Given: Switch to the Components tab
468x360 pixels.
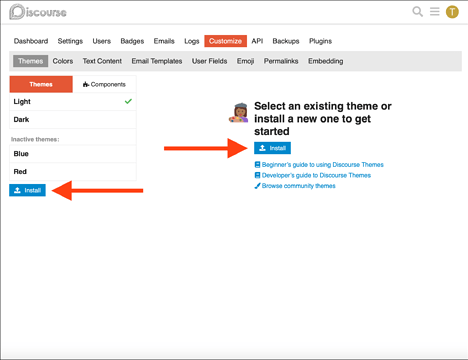Looking at the screenshot, I should point(104,84).
